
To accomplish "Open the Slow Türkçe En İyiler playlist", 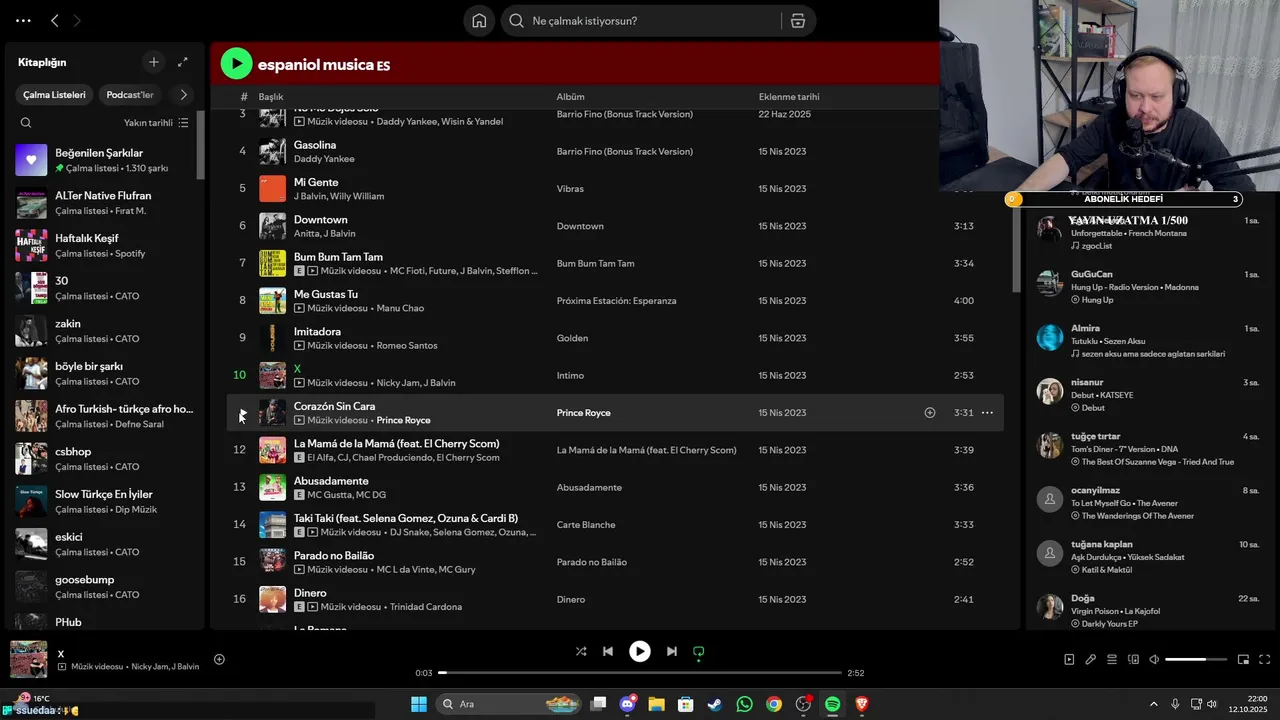I will click(104, 501).
